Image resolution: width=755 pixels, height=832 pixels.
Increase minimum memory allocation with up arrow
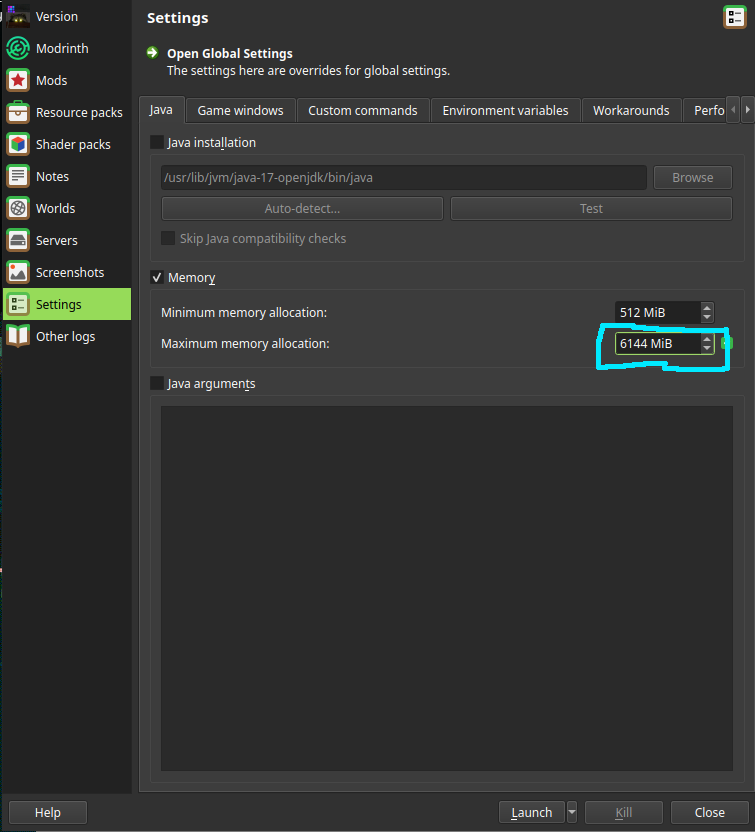pyautogui.click(x=707, y=308)
